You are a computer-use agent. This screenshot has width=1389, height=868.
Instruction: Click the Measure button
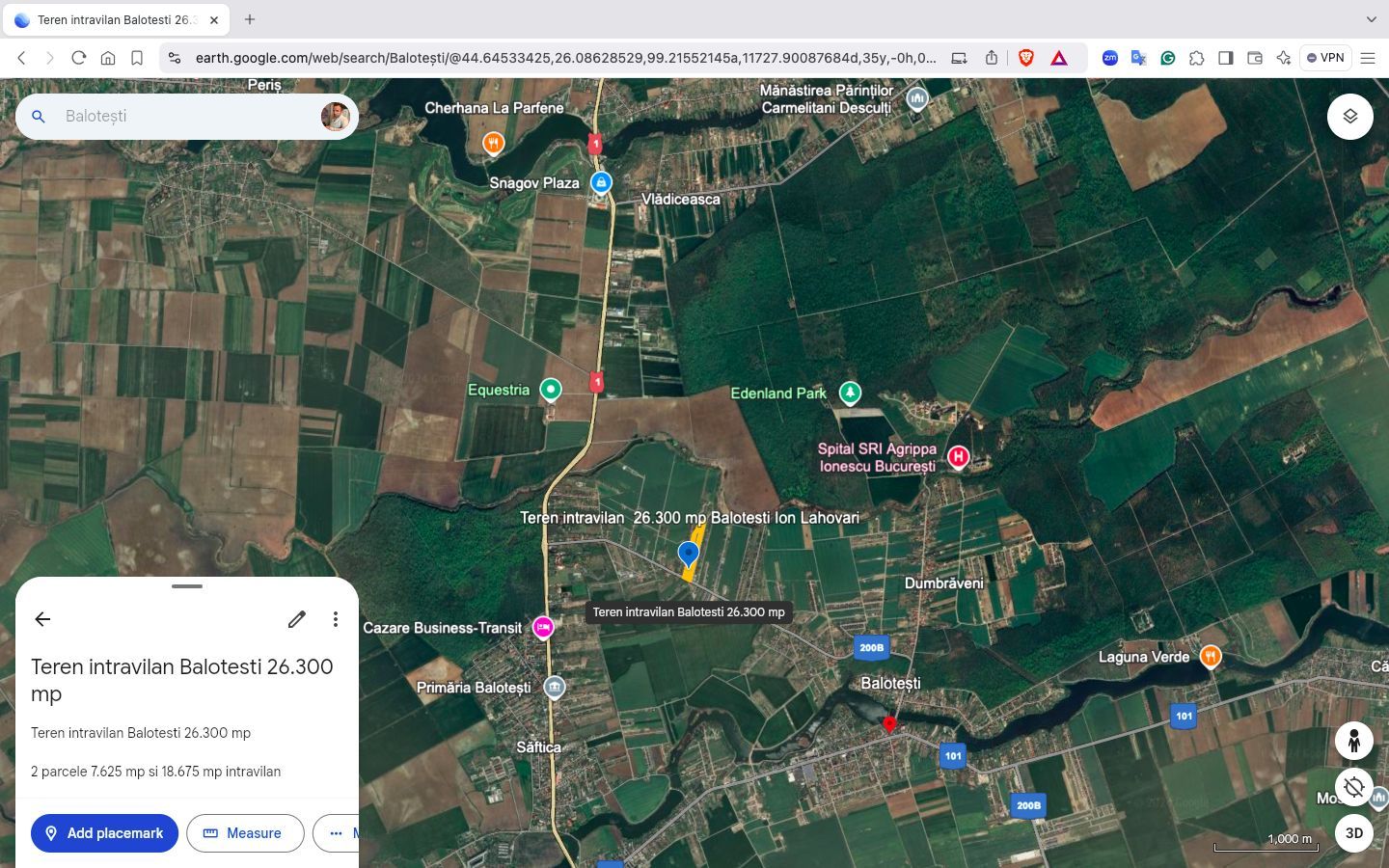[245, 833]
